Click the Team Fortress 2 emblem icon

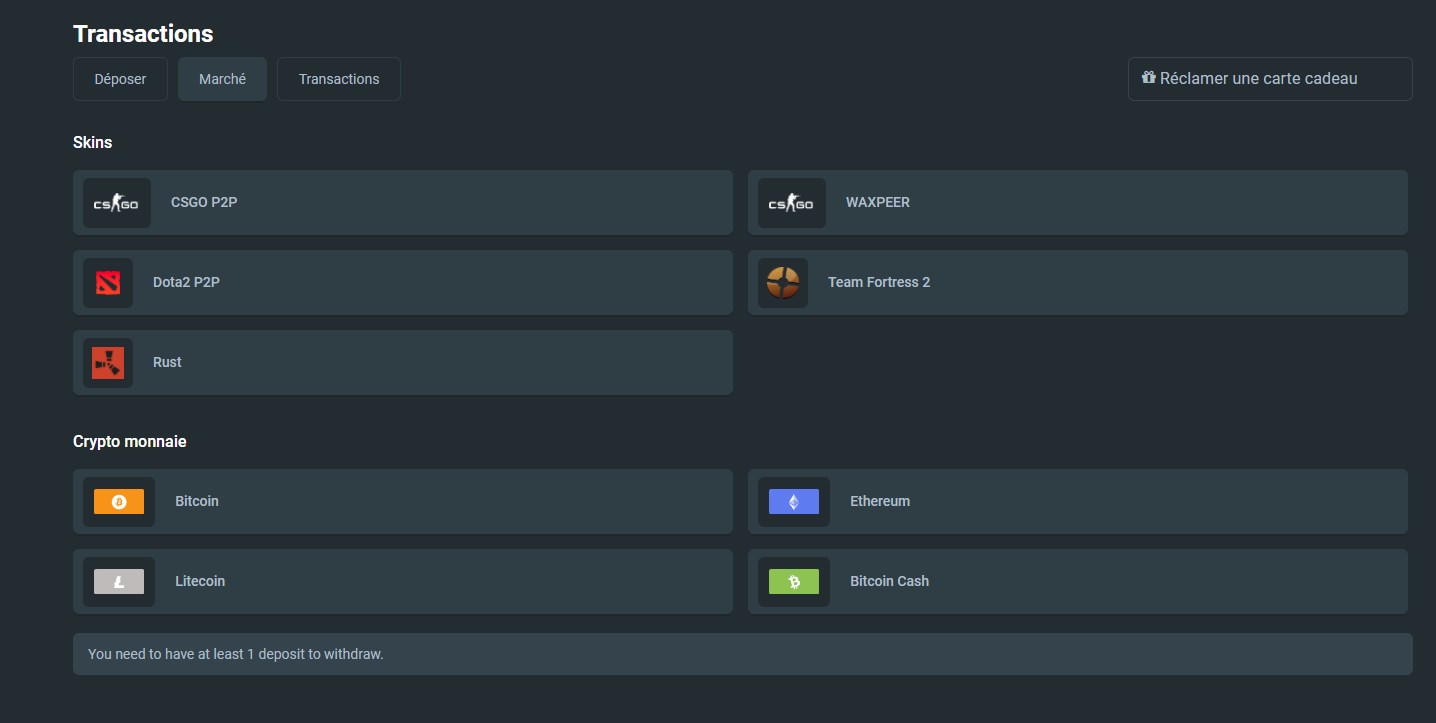783,283
